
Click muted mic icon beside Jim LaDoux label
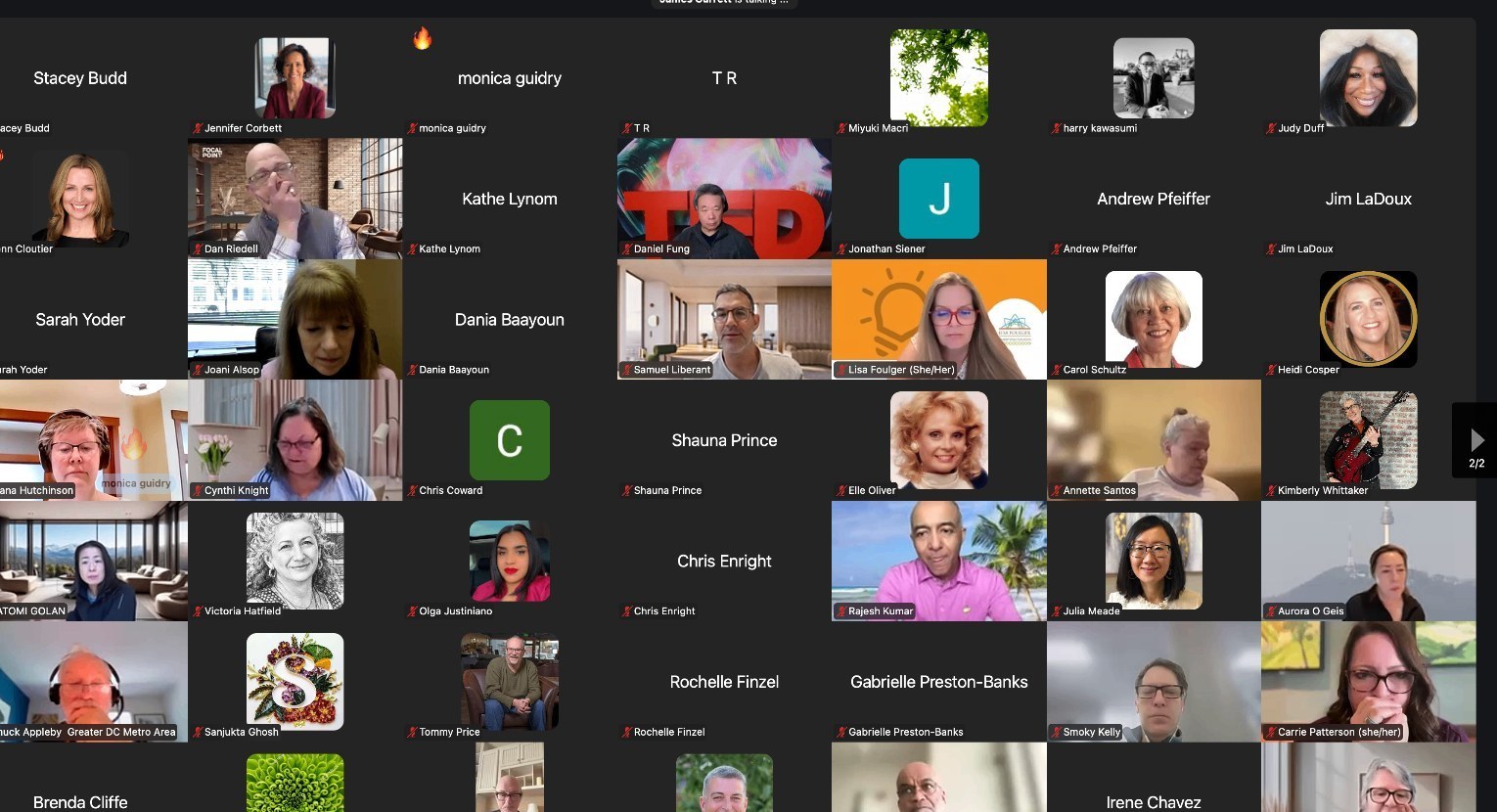[1271, 248]
